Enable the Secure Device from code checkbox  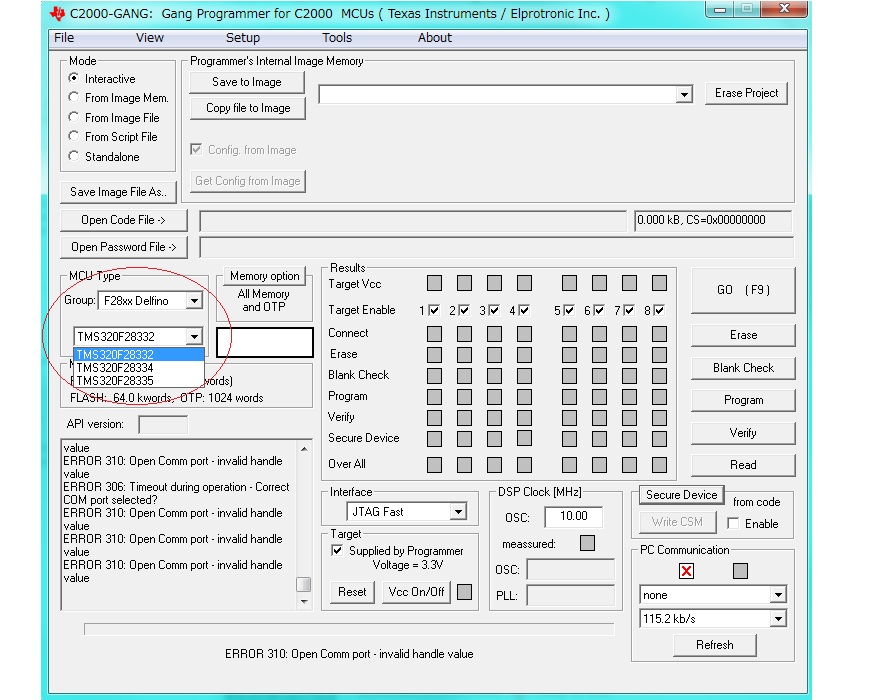point(733,523)
